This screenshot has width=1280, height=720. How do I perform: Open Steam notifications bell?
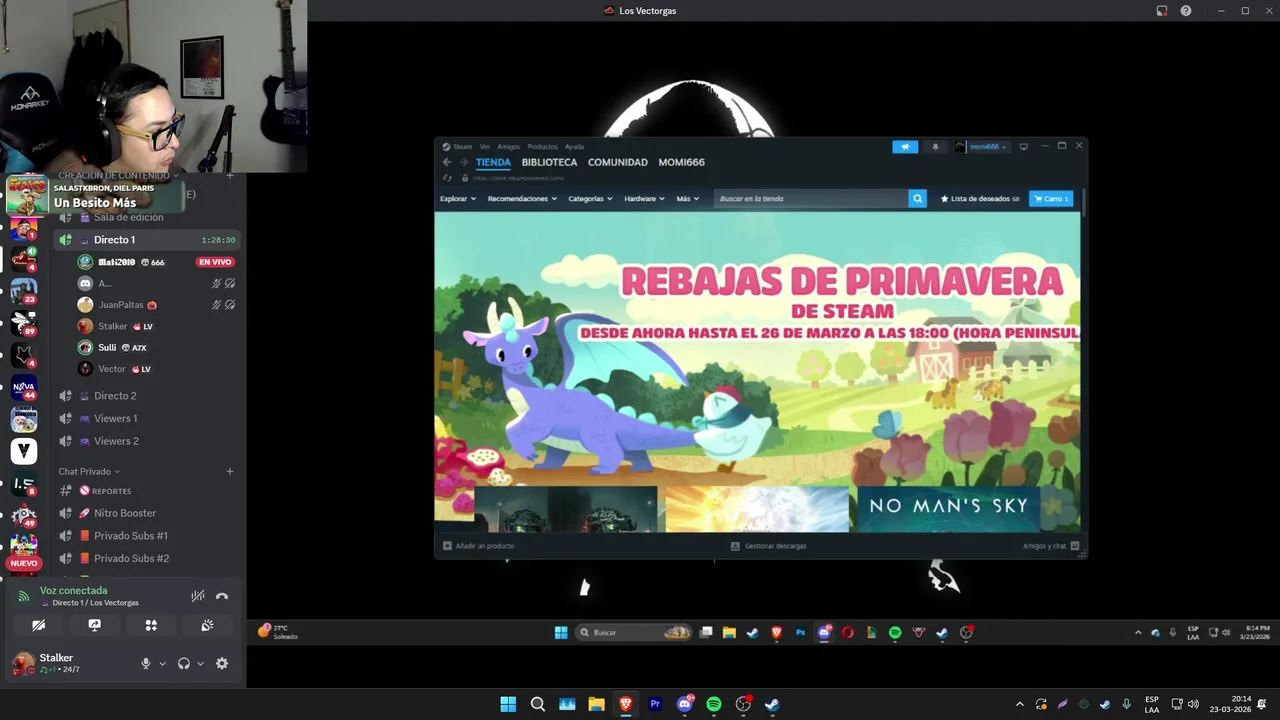935,147
